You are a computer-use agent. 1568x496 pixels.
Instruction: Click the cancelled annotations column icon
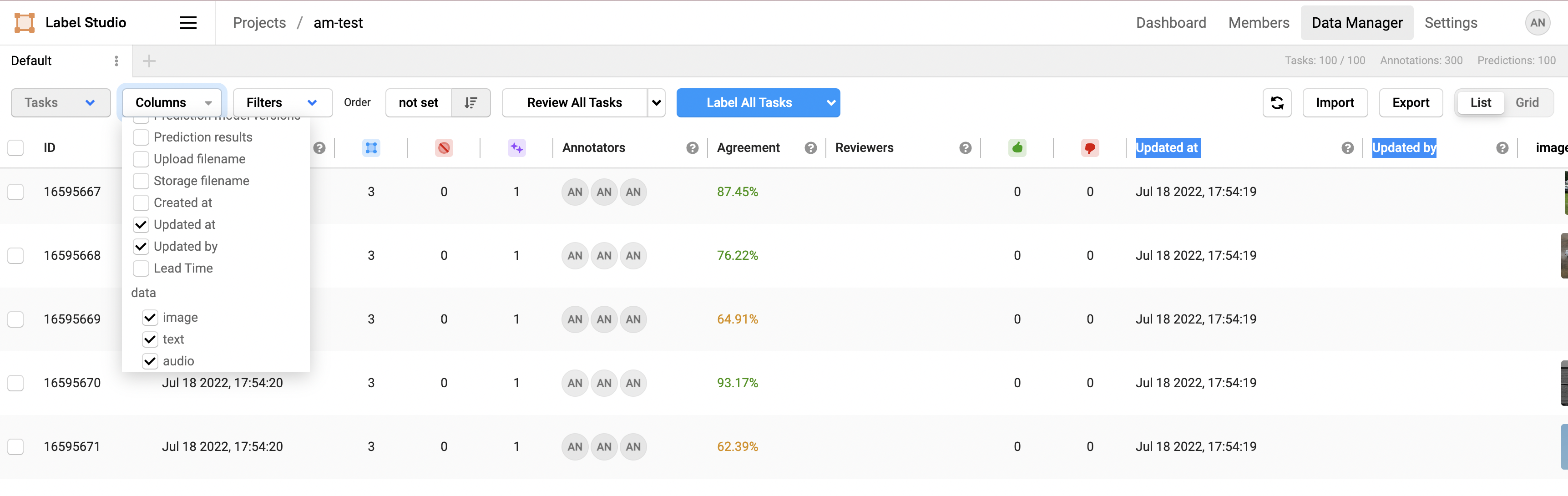coord(444,148)
